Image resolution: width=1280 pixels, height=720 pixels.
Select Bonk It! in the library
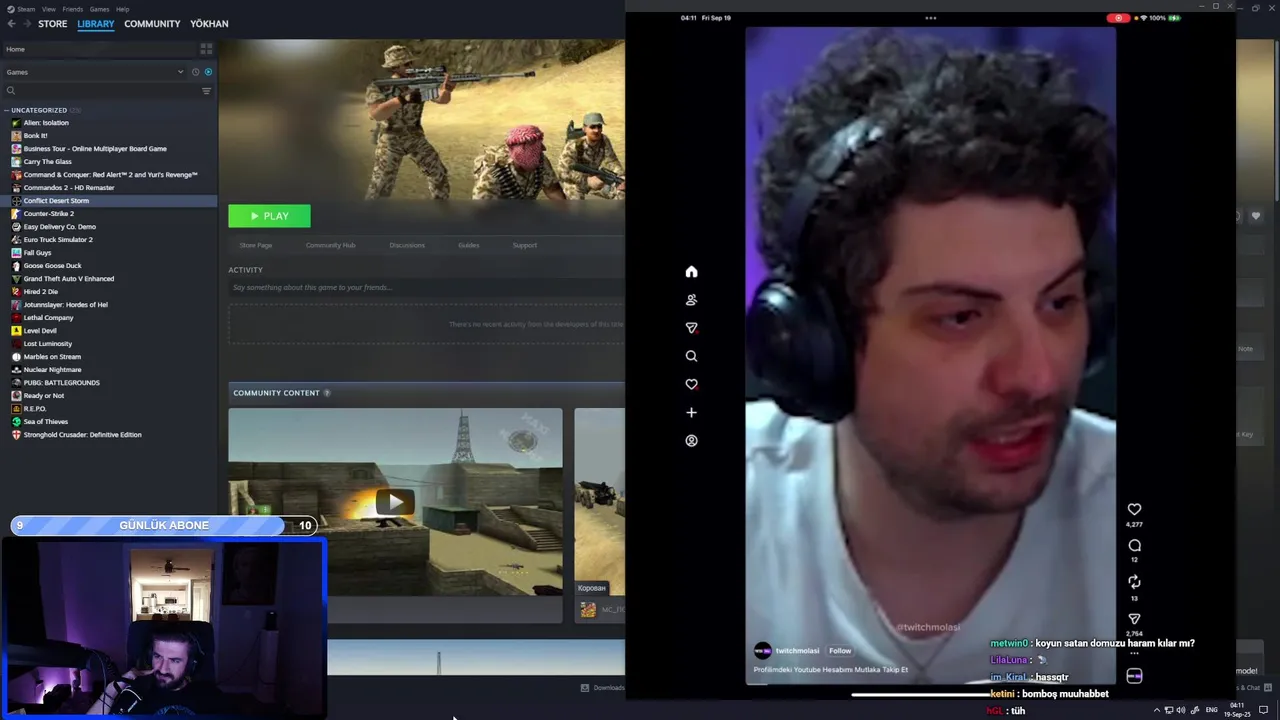(36, 136)
